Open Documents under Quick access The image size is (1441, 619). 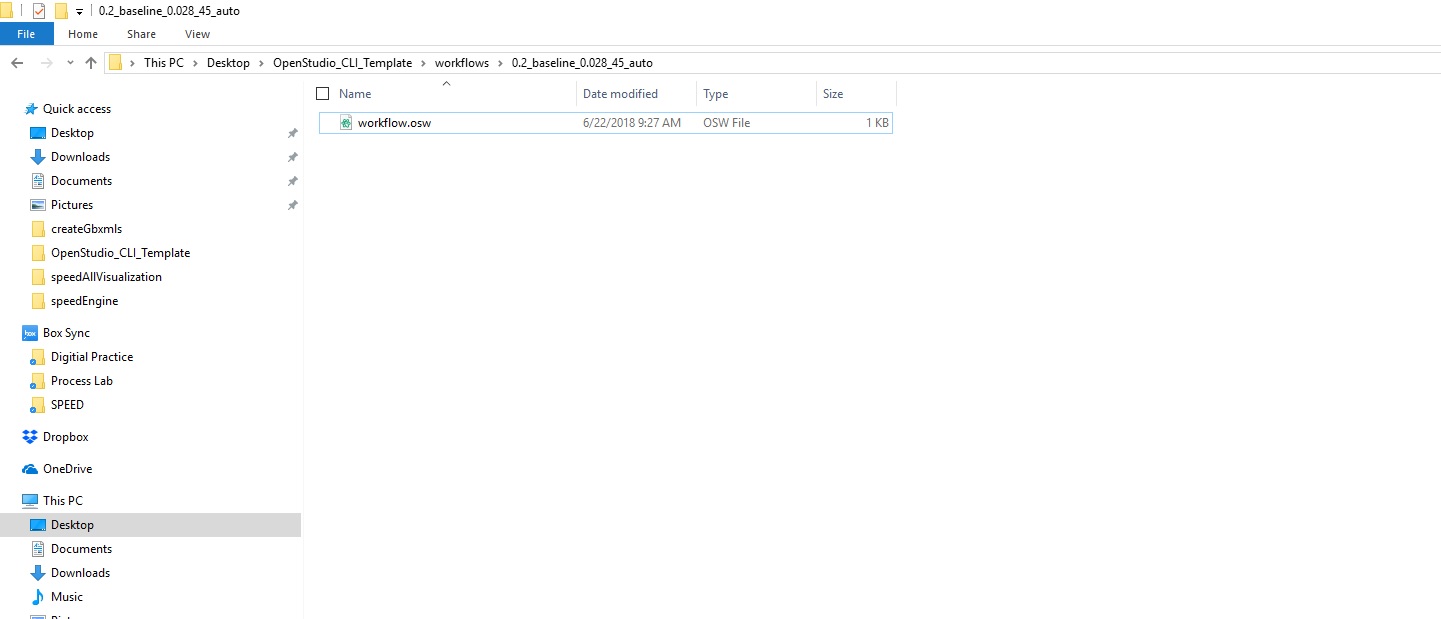pyautogui.click(x=81, y=181)
